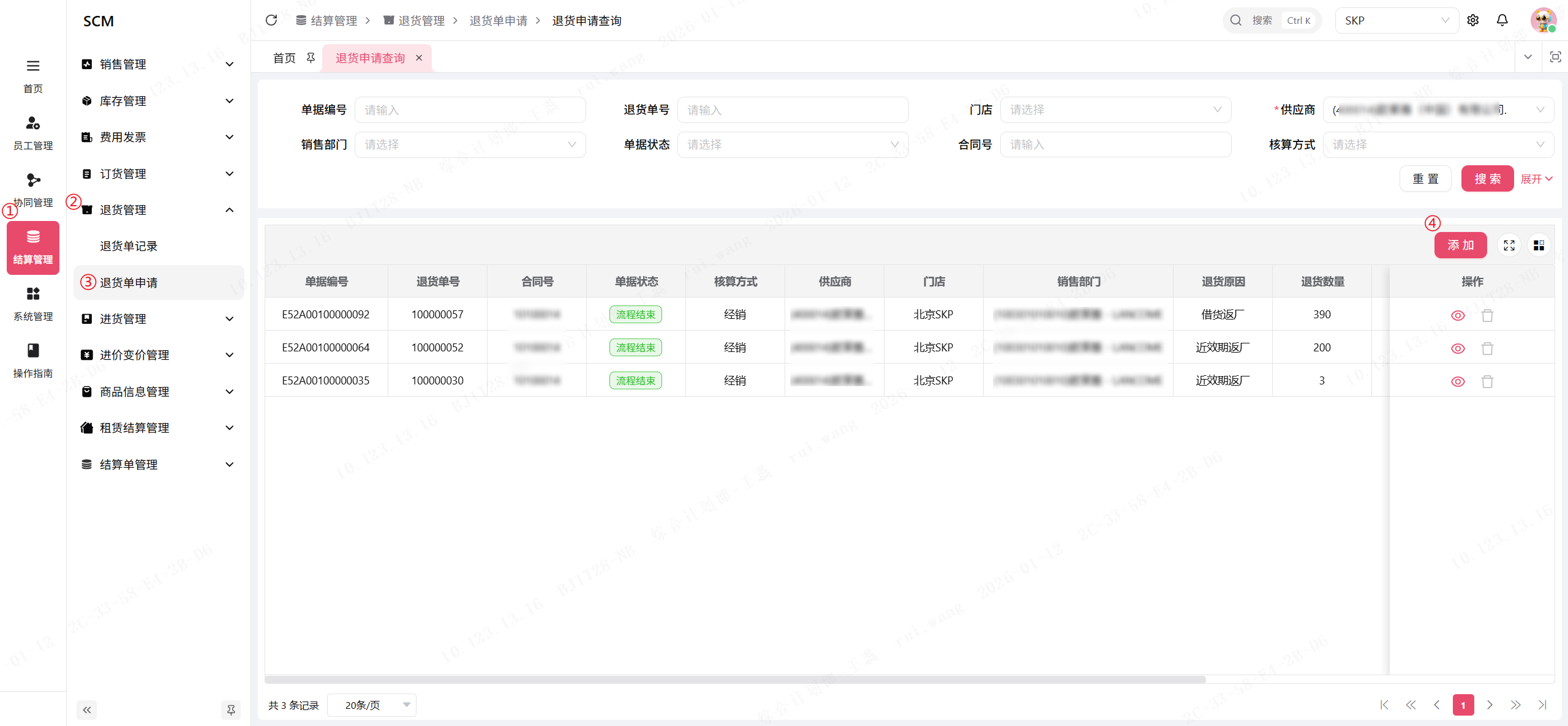Toggle the sidebar pin icon at the bottom

(x=231, y=709)
